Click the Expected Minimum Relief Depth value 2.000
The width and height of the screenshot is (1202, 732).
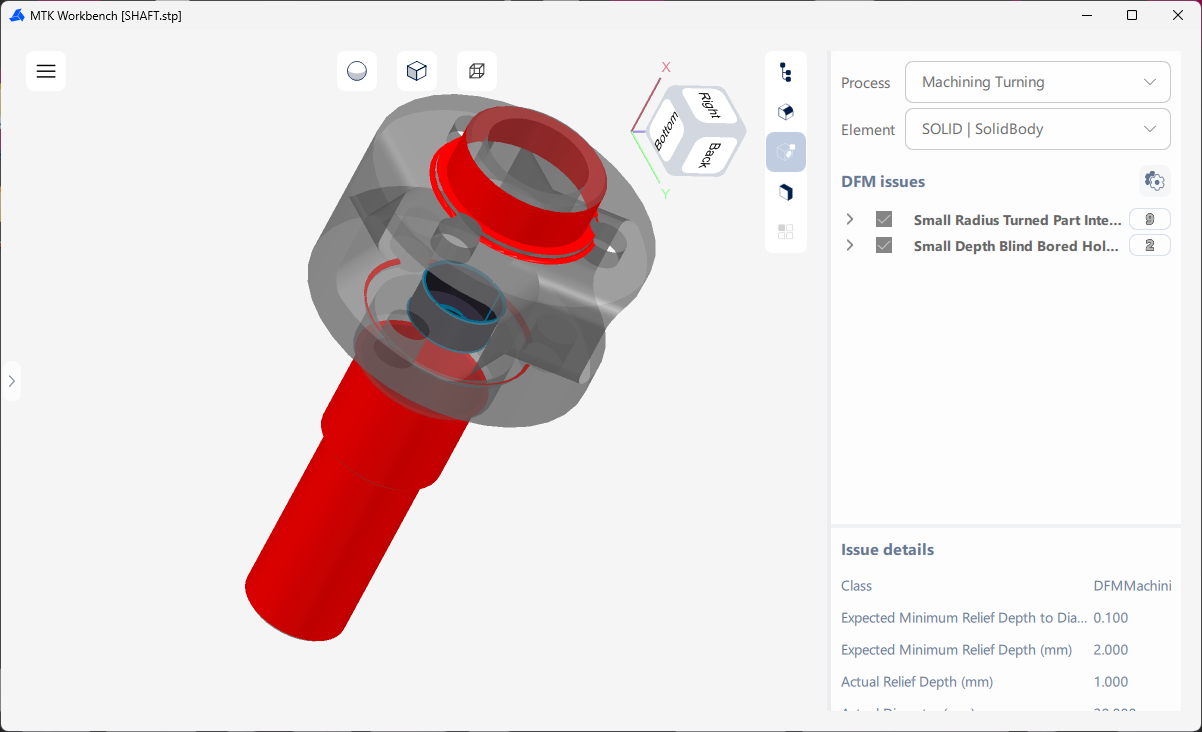click(1111, 650)
